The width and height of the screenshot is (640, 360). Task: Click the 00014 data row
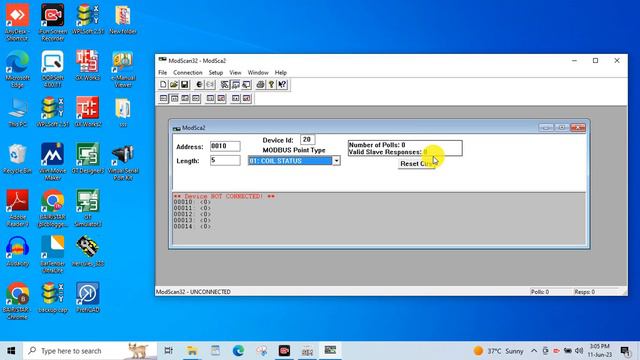click(192, 227)
